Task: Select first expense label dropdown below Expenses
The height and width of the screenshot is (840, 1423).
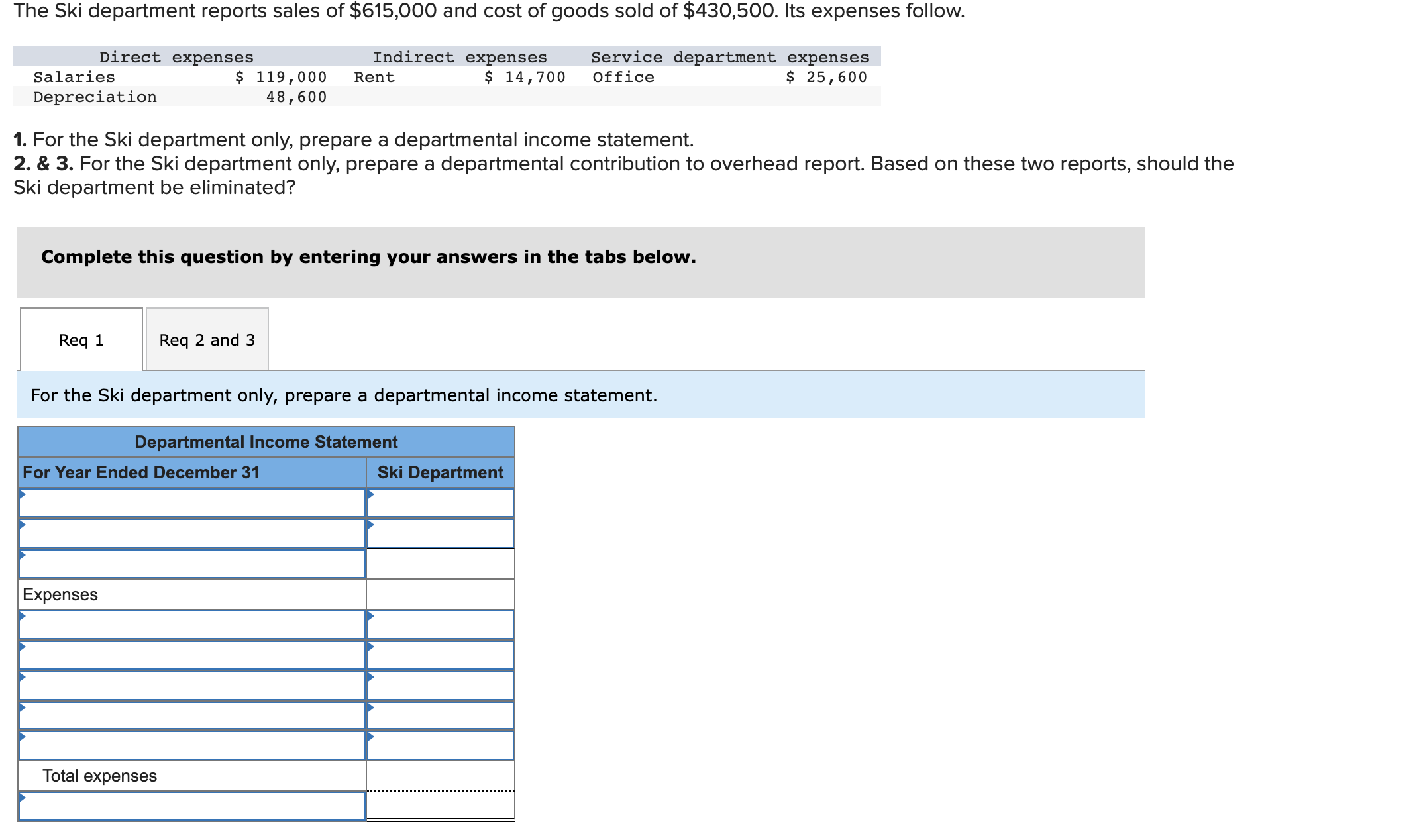Action: click(192, 625)
